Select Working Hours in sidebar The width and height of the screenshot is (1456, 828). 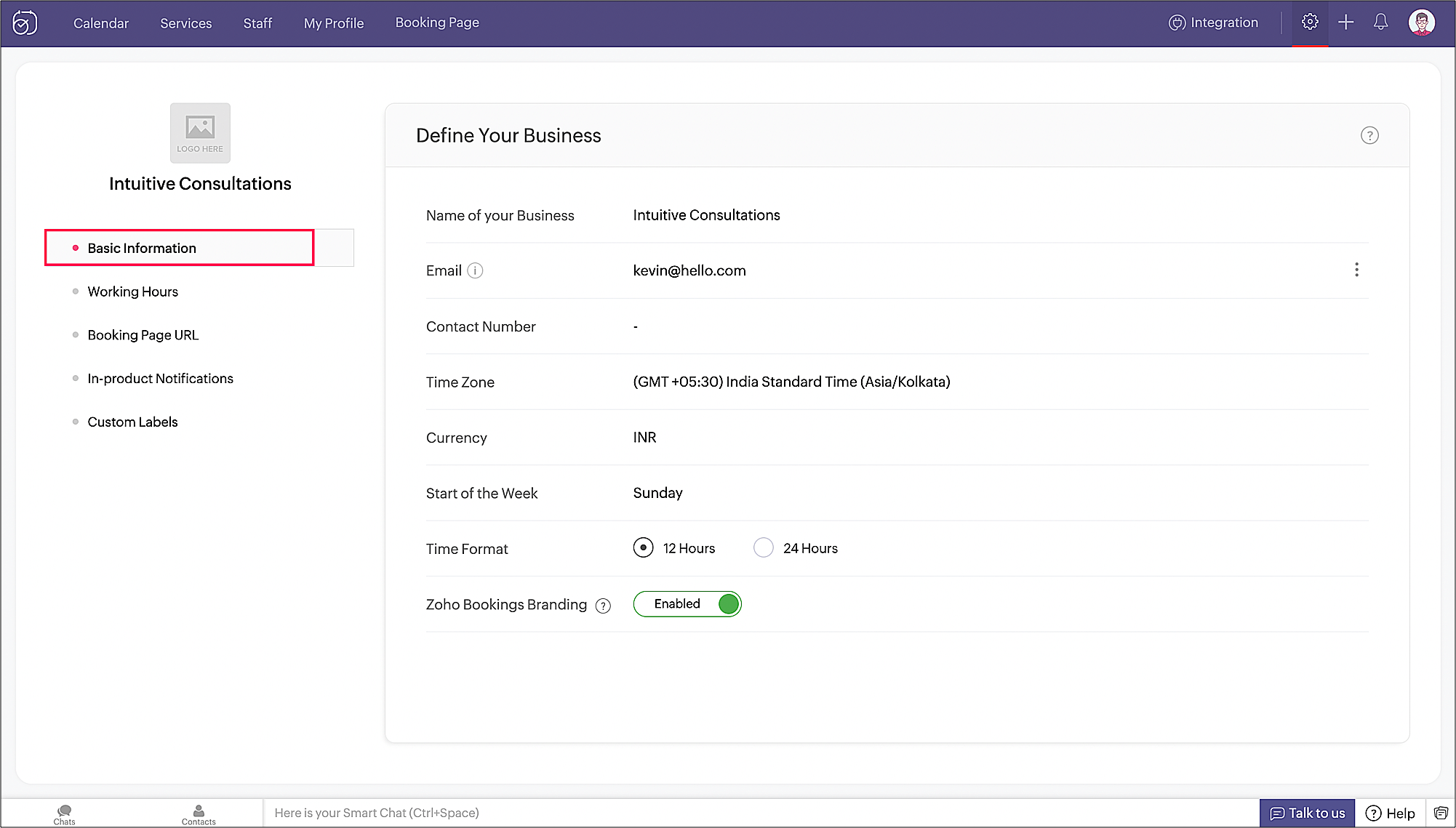click(133, 292)
